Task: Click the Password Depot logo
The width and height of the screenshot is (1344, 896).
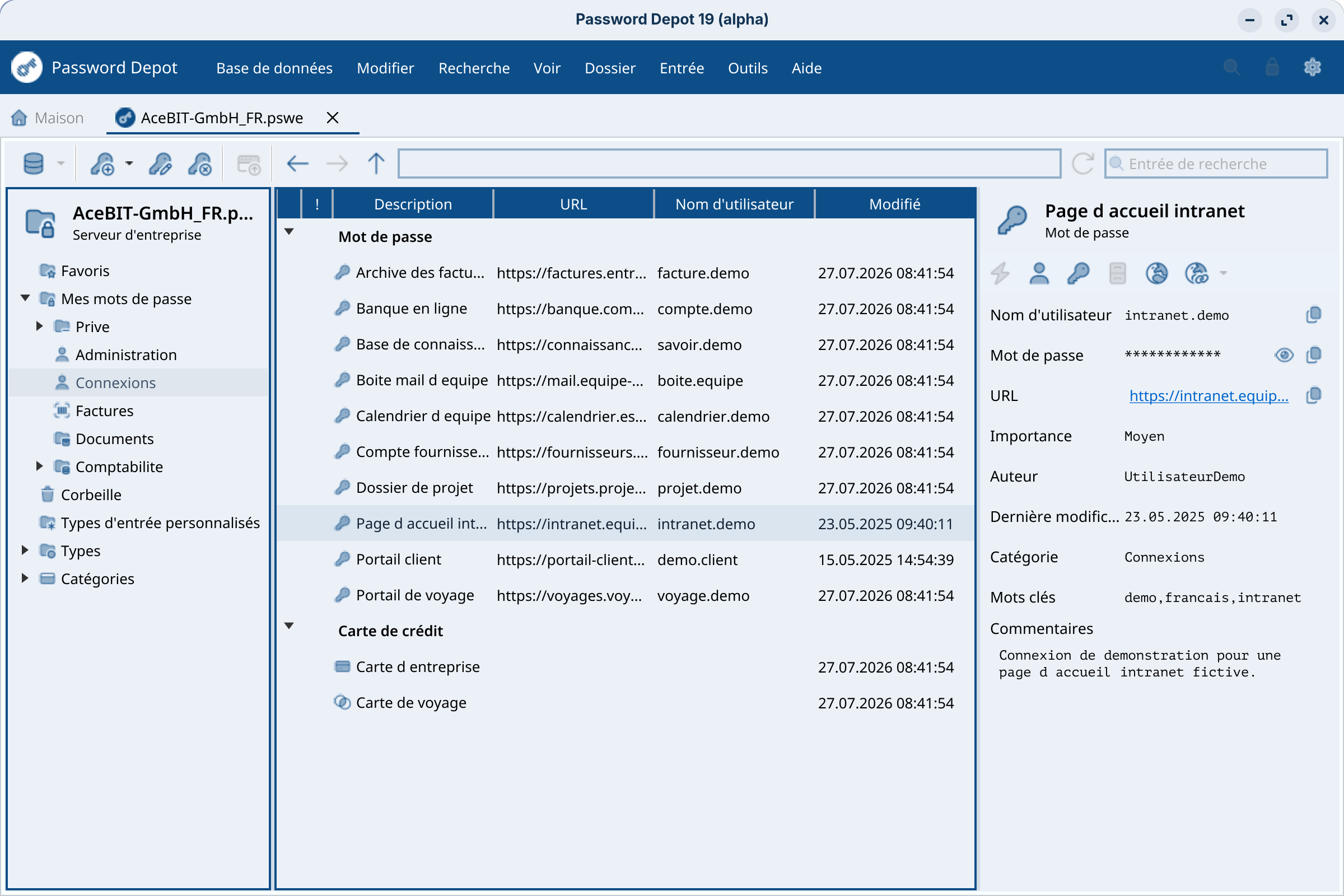Action: click(x=26, y=67)
